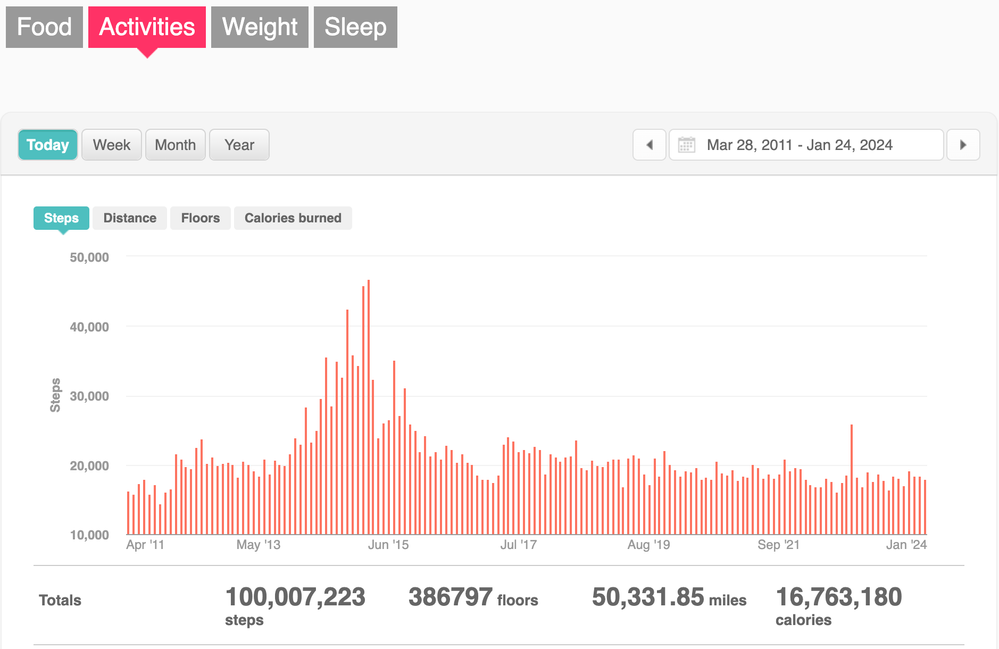Click the next date range arrow
Image resolution: width=999 pixels, height=649 pixels.
coord(963,145)
